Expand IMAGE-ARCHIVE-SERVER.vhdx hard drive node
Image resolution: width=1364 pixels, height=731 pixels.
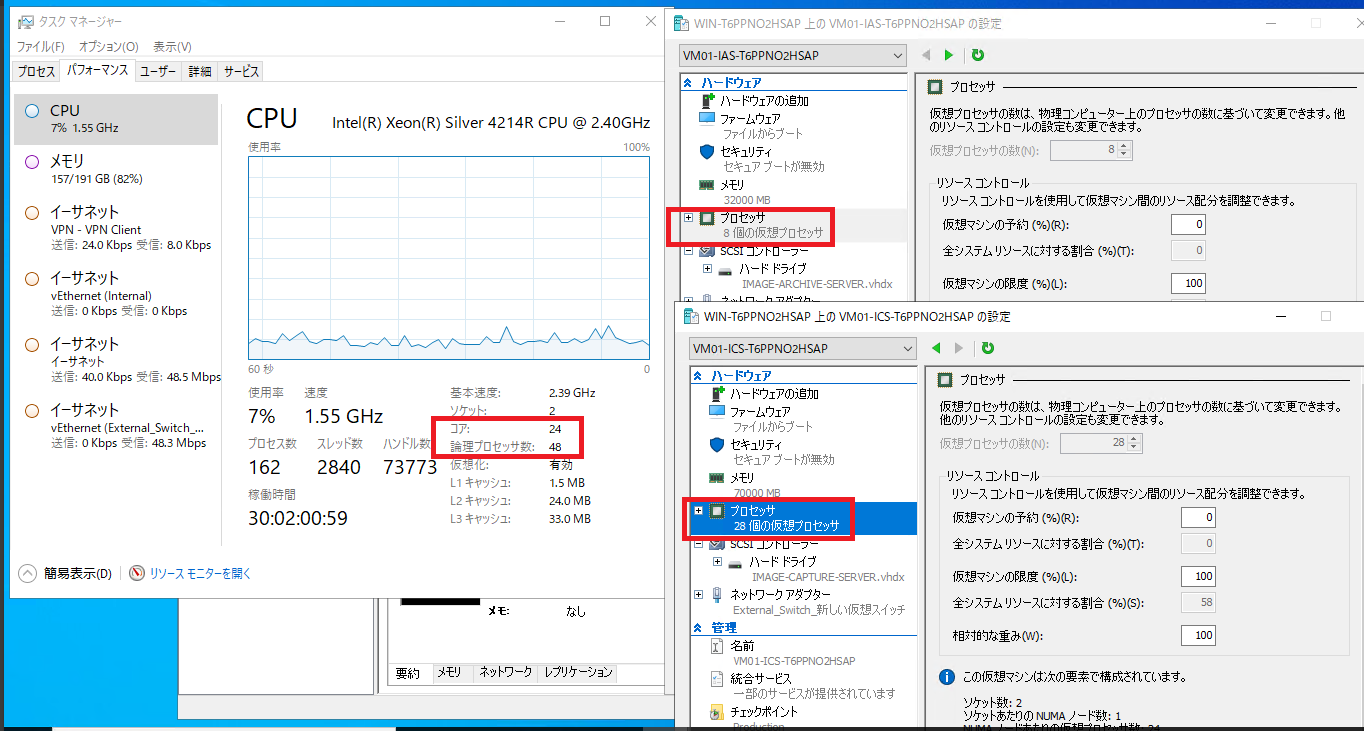tap(708, 269)
